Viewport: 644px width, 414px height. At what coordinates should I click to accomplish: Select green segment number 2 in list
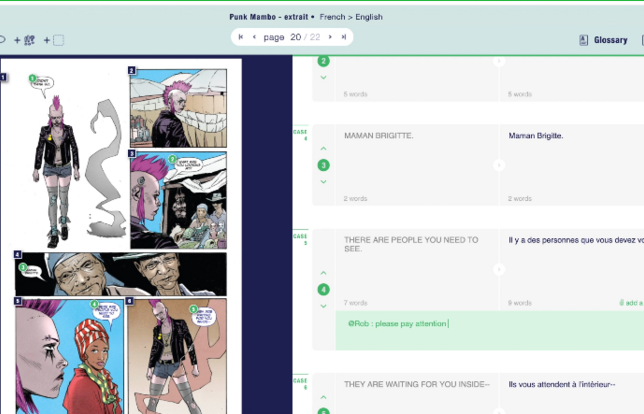[x=323, y=61]
